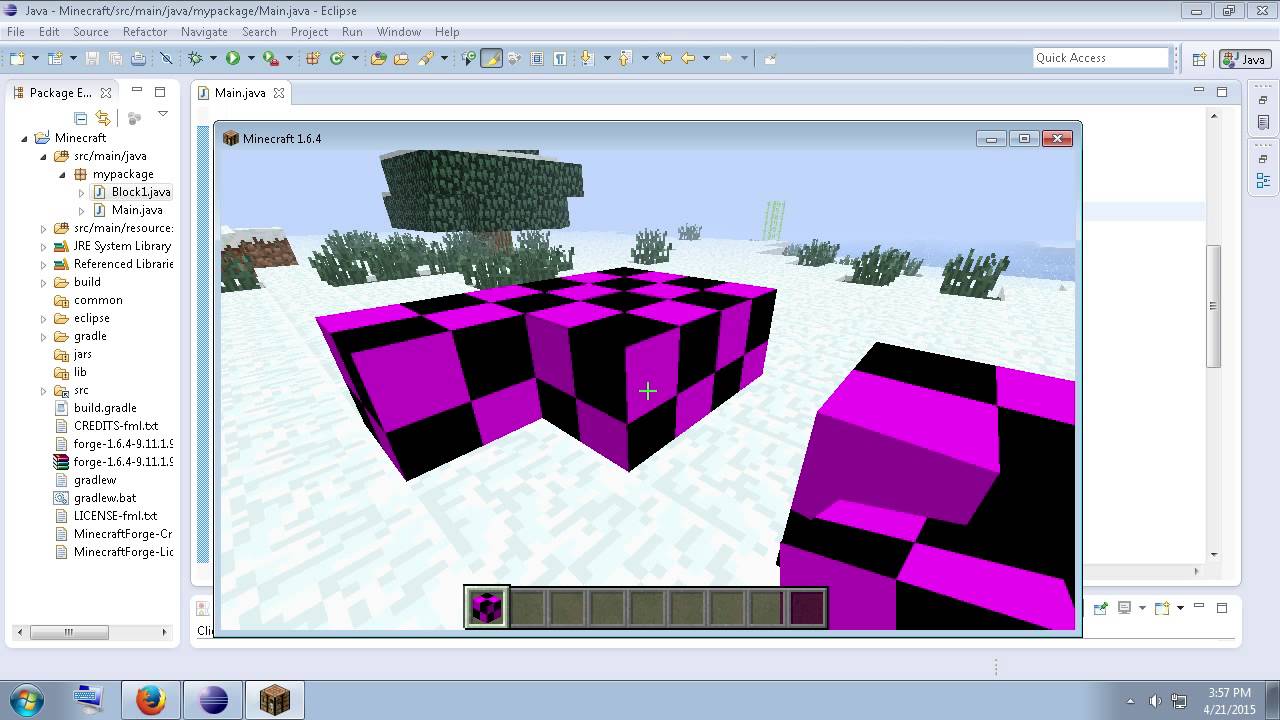Expand the eclipse folder node
This screenshot has width=1280, height=720.
pos(43,318)
